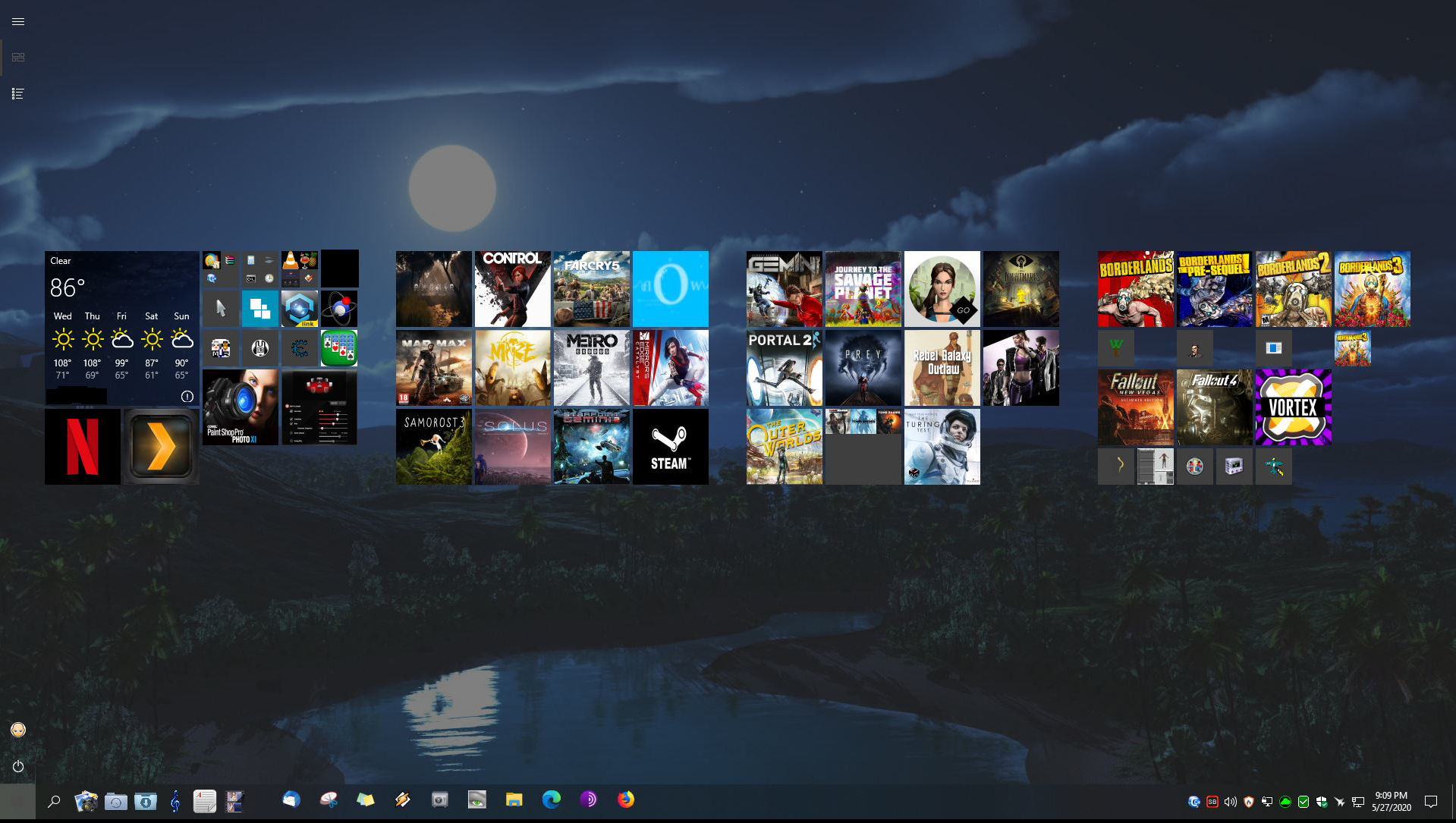Expand the Start menu hamburger button
Image resolution: width=1456 pixels, height=823 pixels.
(x=18, y=21)
